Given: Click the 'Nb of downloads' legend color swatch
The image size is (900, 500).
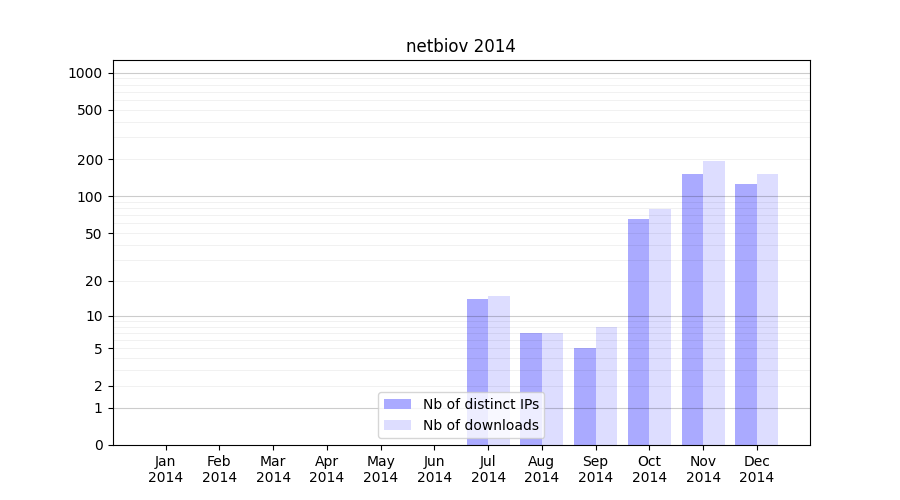Looking at the screenshot, I should (x=397, y=425).
